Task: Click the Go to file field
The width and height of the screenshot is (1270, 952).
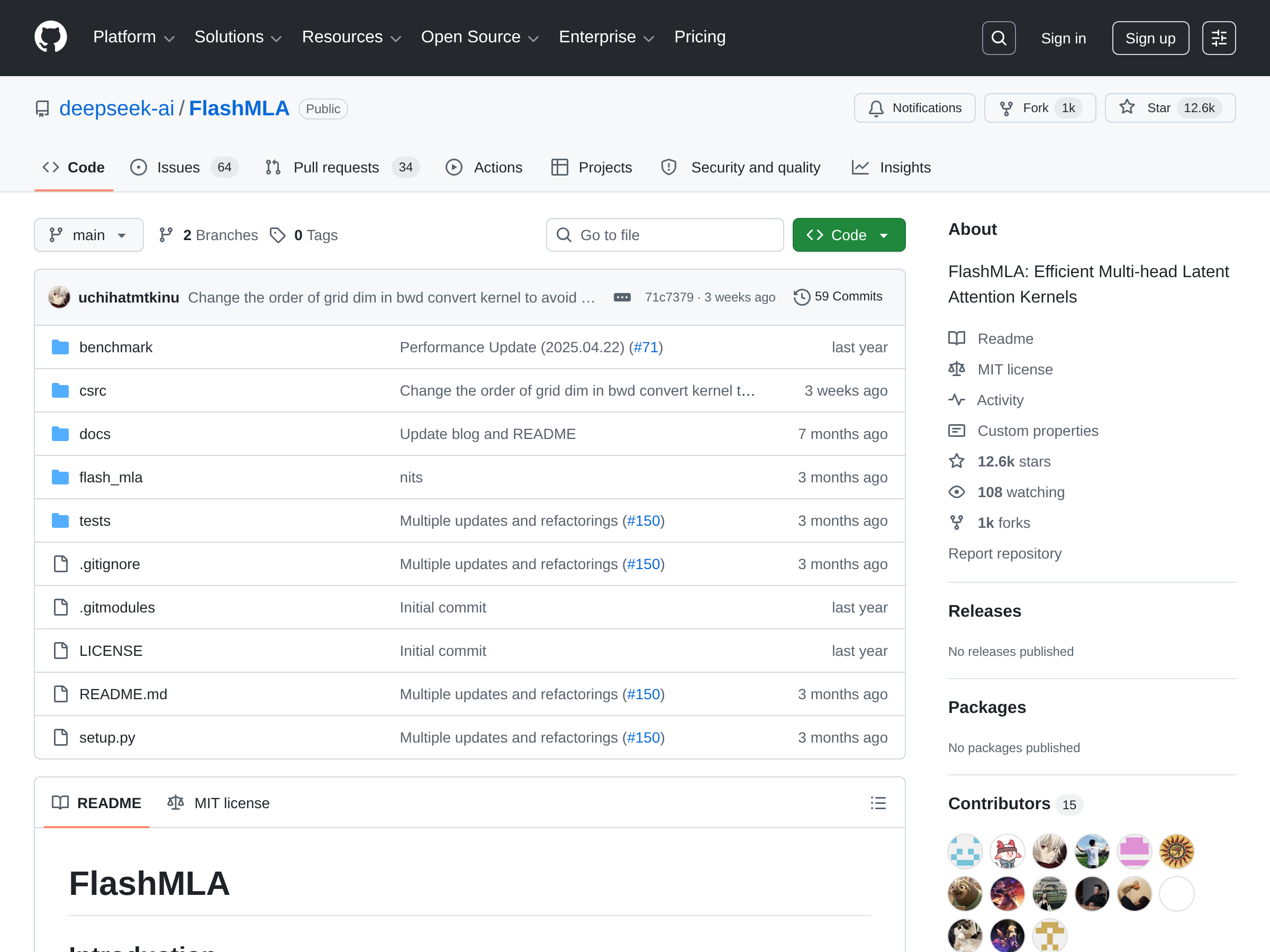Action: [664, 235]
